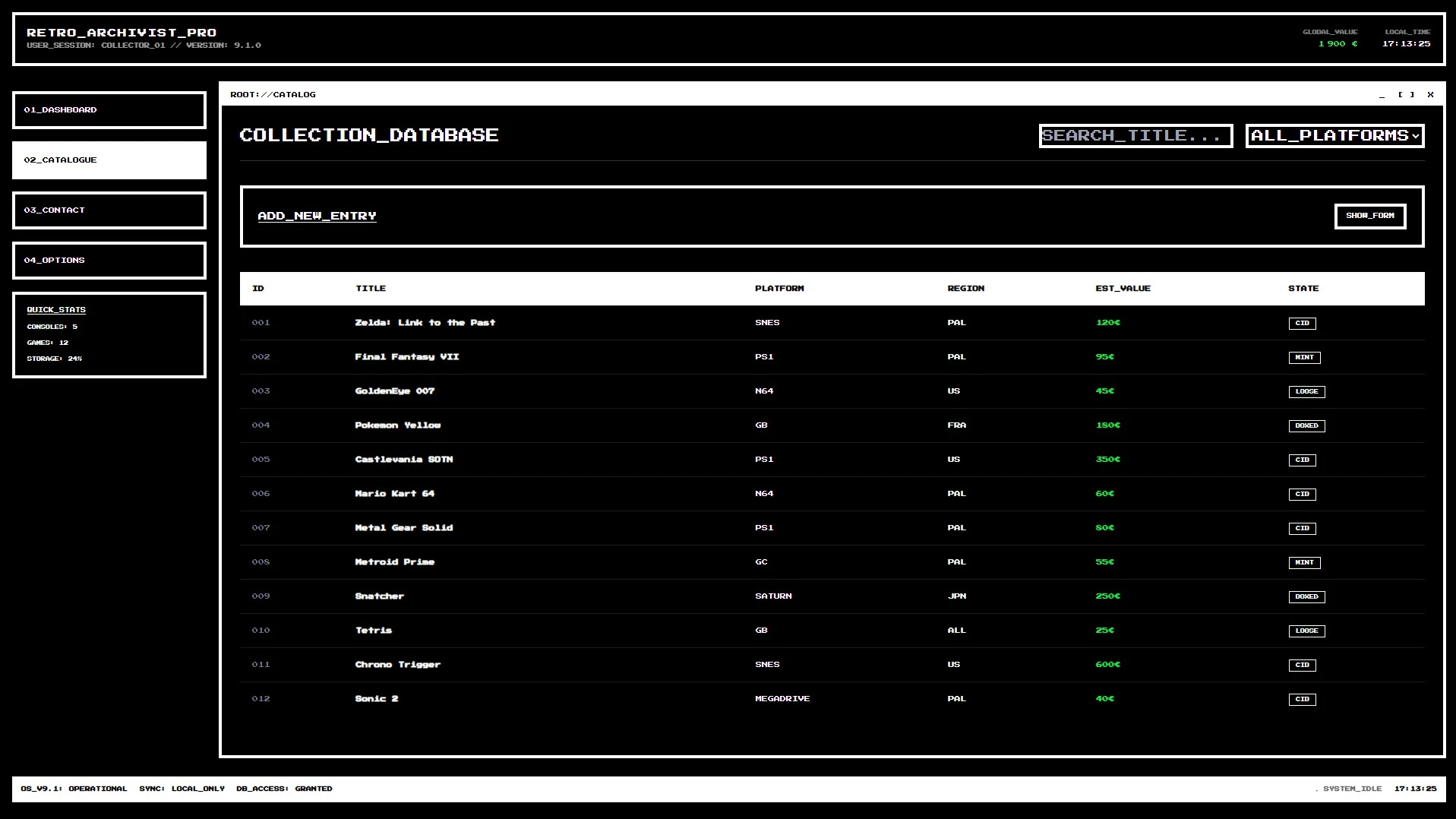This screenshot has height=819, width=1456.
Task: Toggle the LOOSE badge on GoldenEye 007
Action: 1306,391
